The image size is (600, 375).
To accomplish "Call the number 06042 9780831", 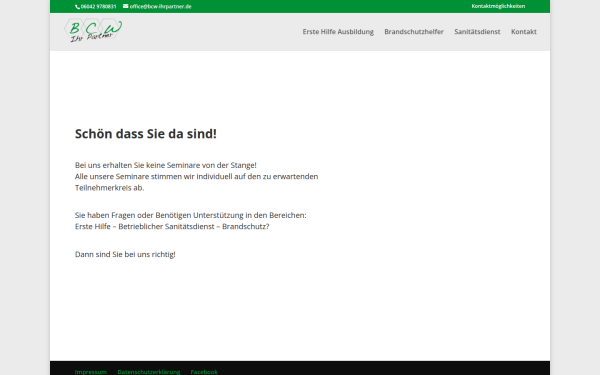I will [x=98, y=7].
